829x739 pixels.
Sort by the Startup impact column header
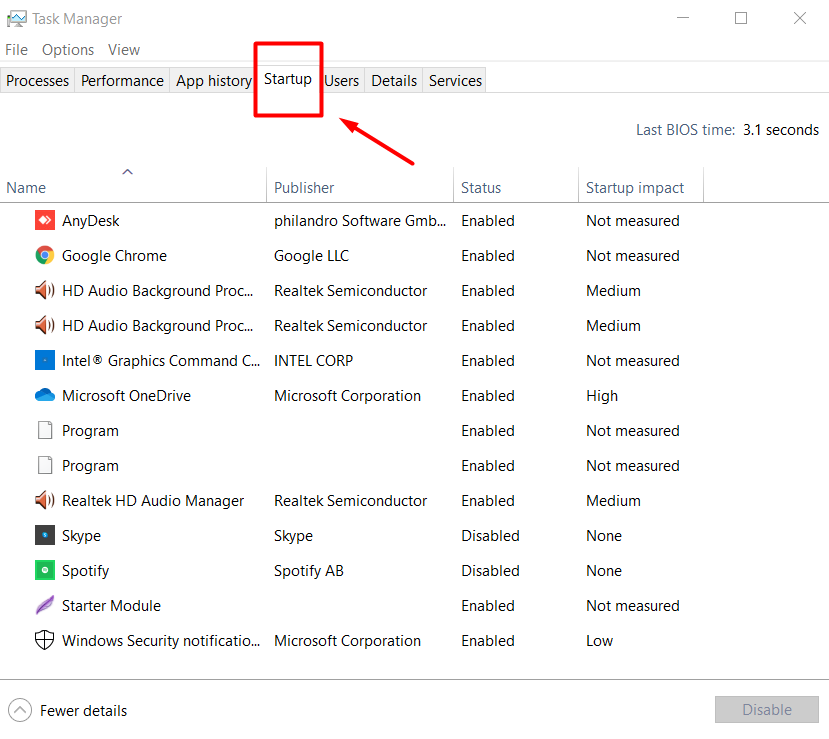(x=641, y=187)
